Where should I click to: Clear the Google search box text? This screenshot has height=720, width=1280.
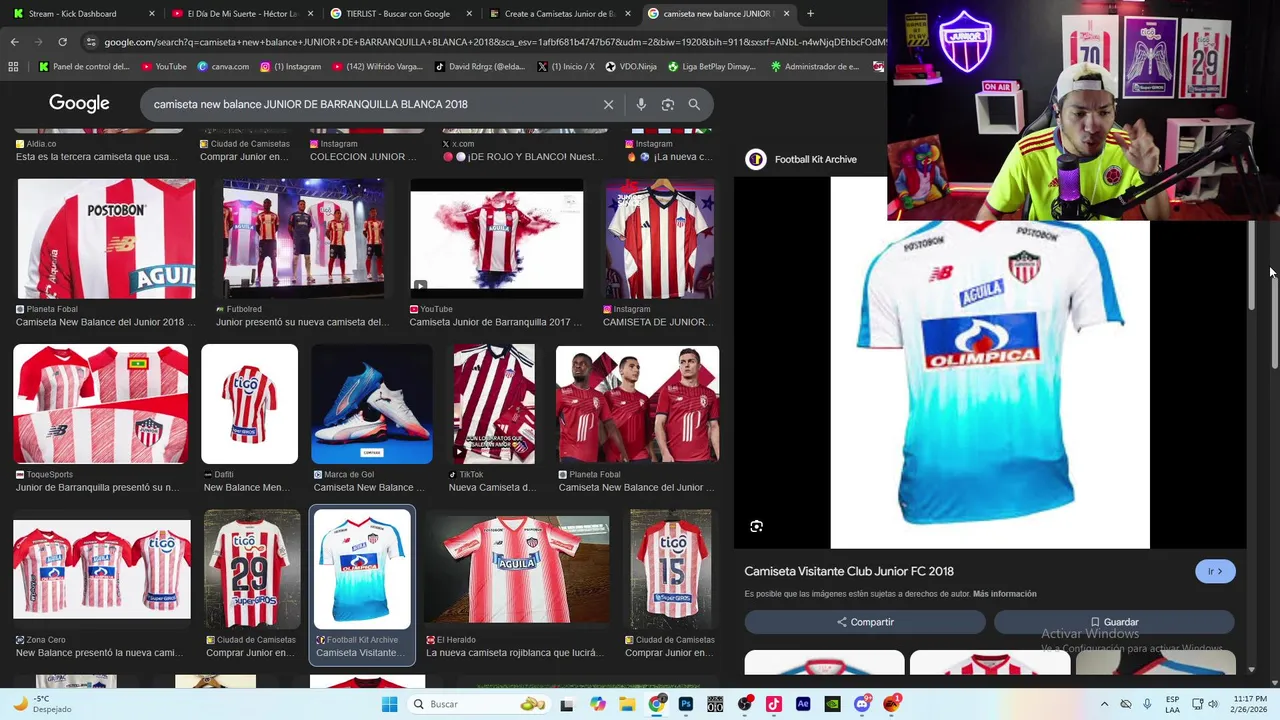click(608, 104)
